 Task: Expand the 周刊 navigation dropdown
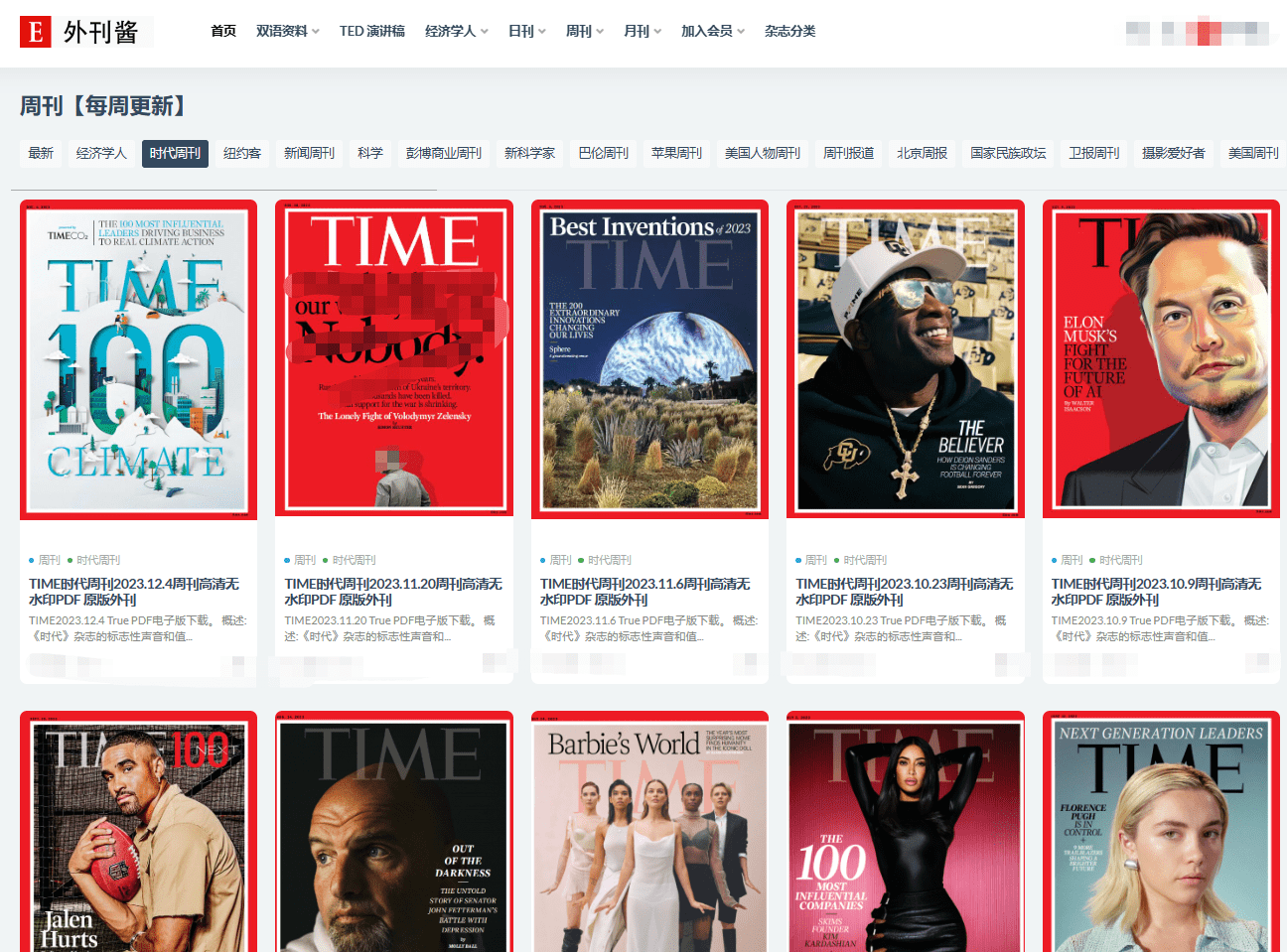coord(585,31)
